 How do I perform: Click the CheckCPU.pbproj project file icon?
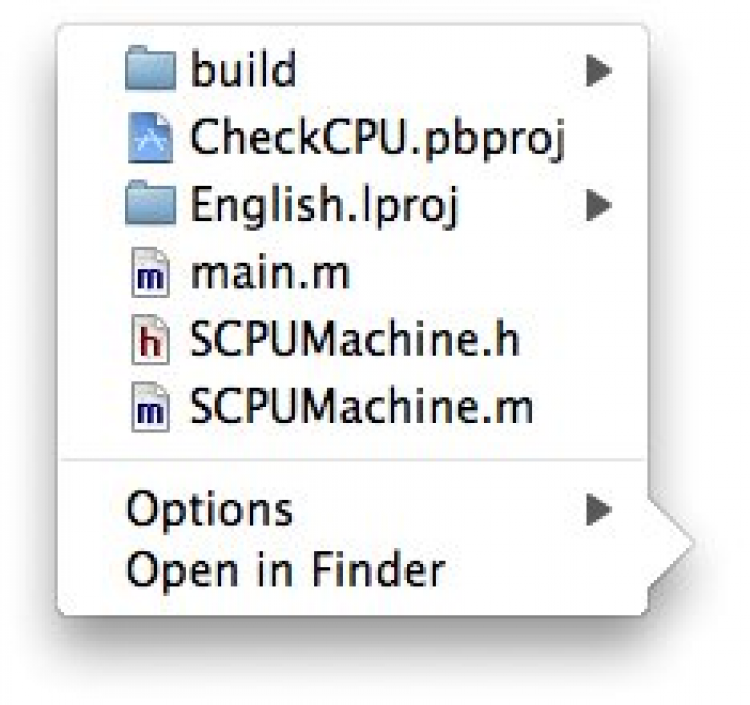tap(151, 139)
